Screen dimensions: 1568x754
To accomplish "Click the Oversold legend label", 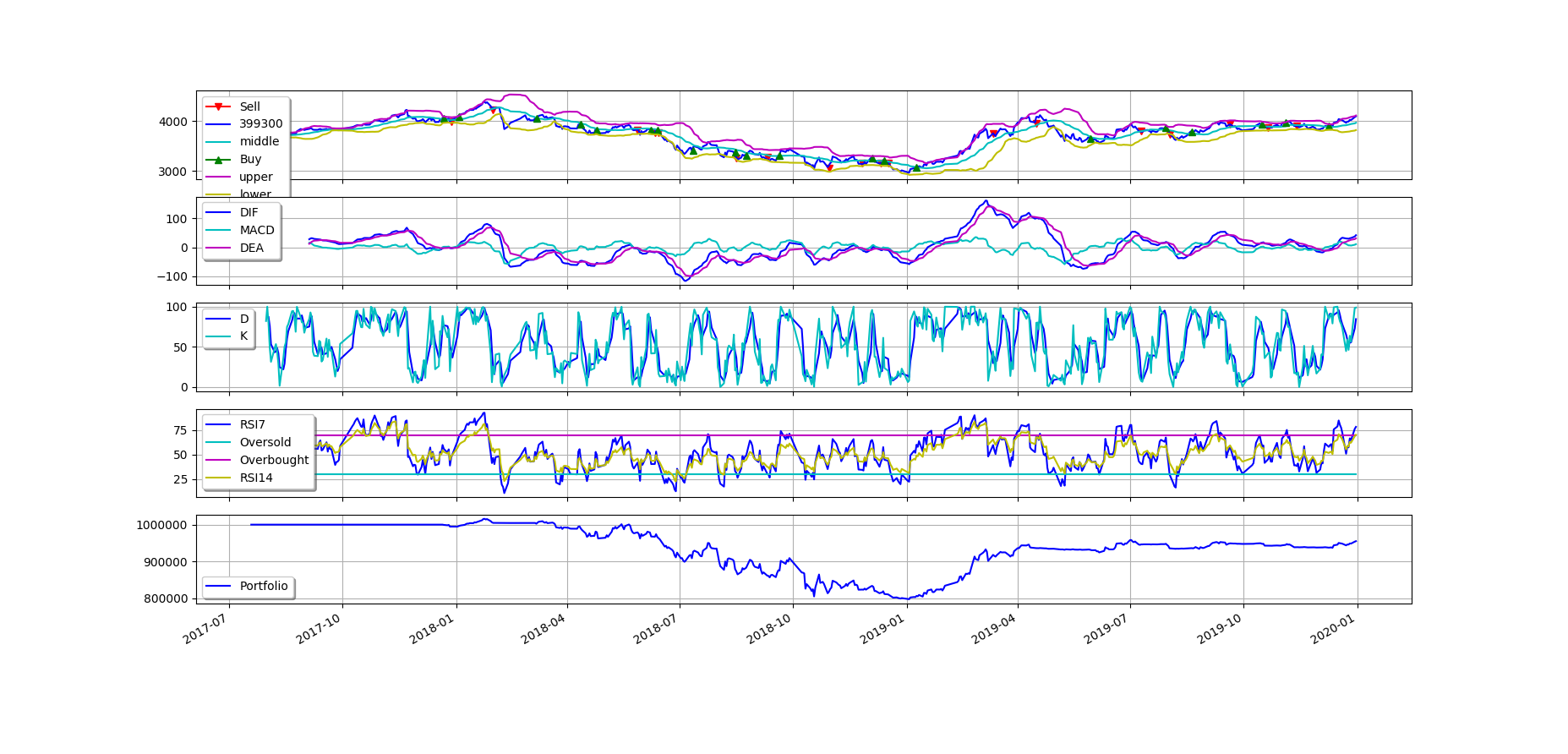I will coord(265,443).
